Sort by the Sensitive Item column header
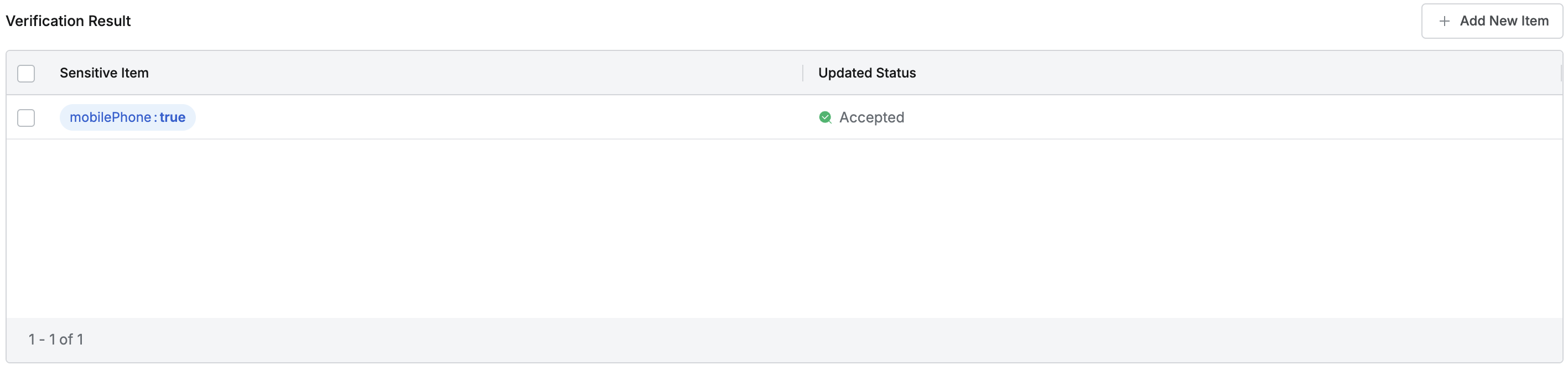The image size is (1568, 370). tap(104, 73)
